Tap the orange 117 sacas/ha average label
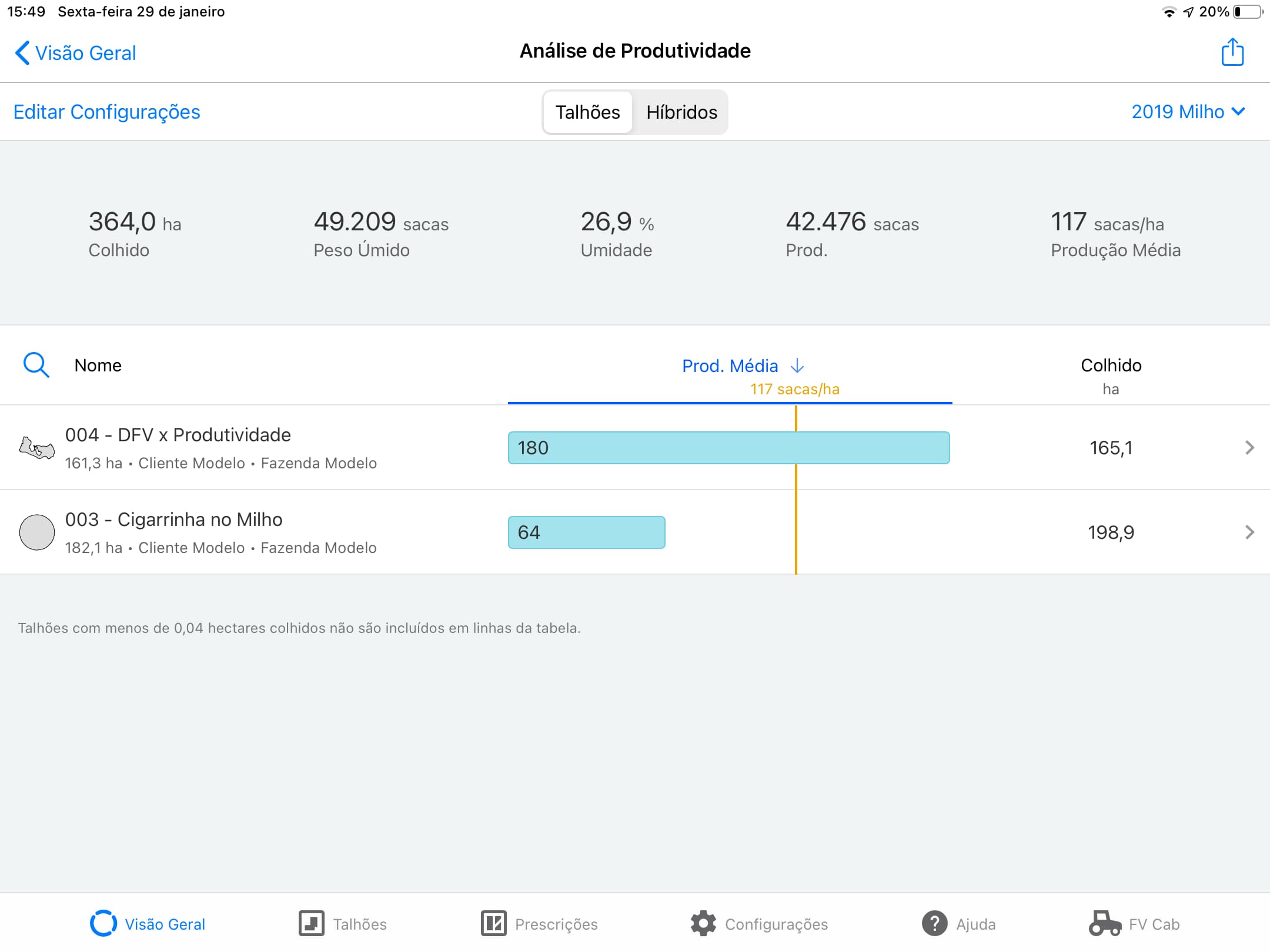1270x952 pixels. [795, 389]
